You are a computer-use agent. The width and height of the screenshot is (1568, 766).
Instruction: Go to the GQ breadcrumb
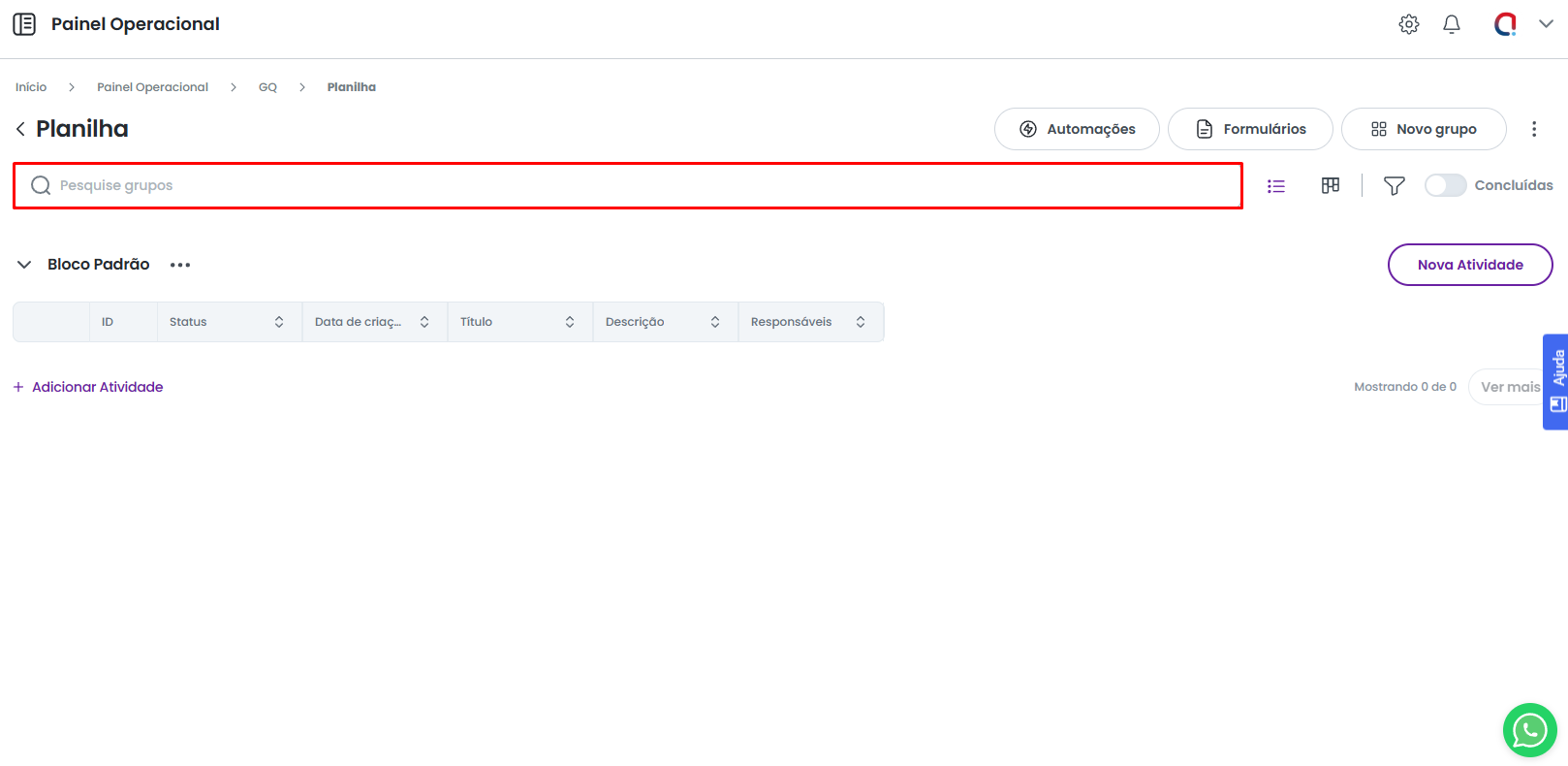click(x=267, y=87)
